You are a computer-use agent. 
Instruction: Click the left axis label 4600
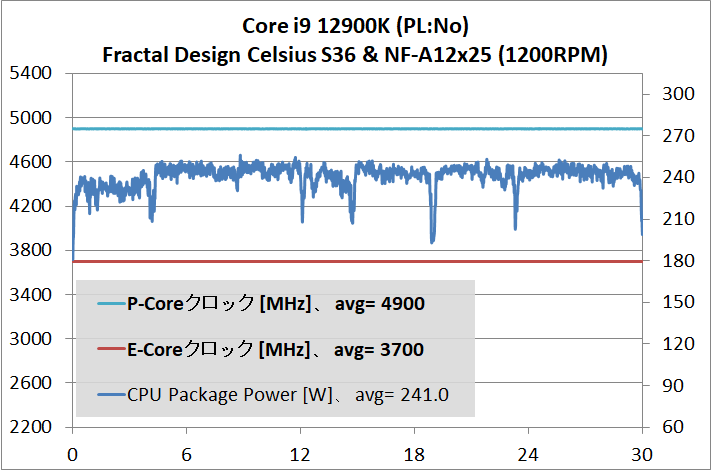pos(30,161)
